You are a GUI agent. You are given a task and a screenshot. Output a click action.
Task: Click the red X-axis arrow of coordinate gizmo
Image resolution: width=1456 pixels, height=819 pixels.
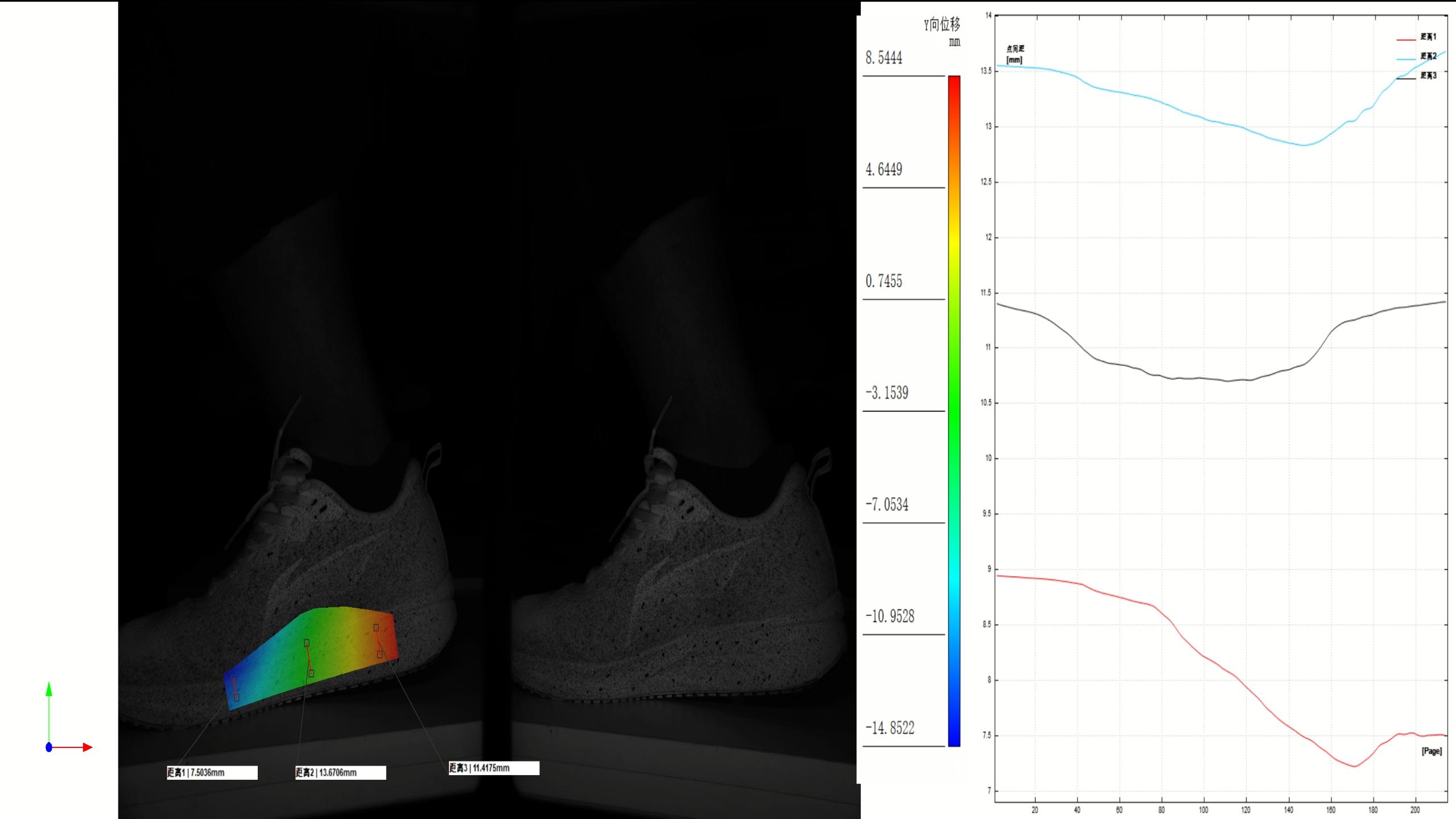click(86, 747)
